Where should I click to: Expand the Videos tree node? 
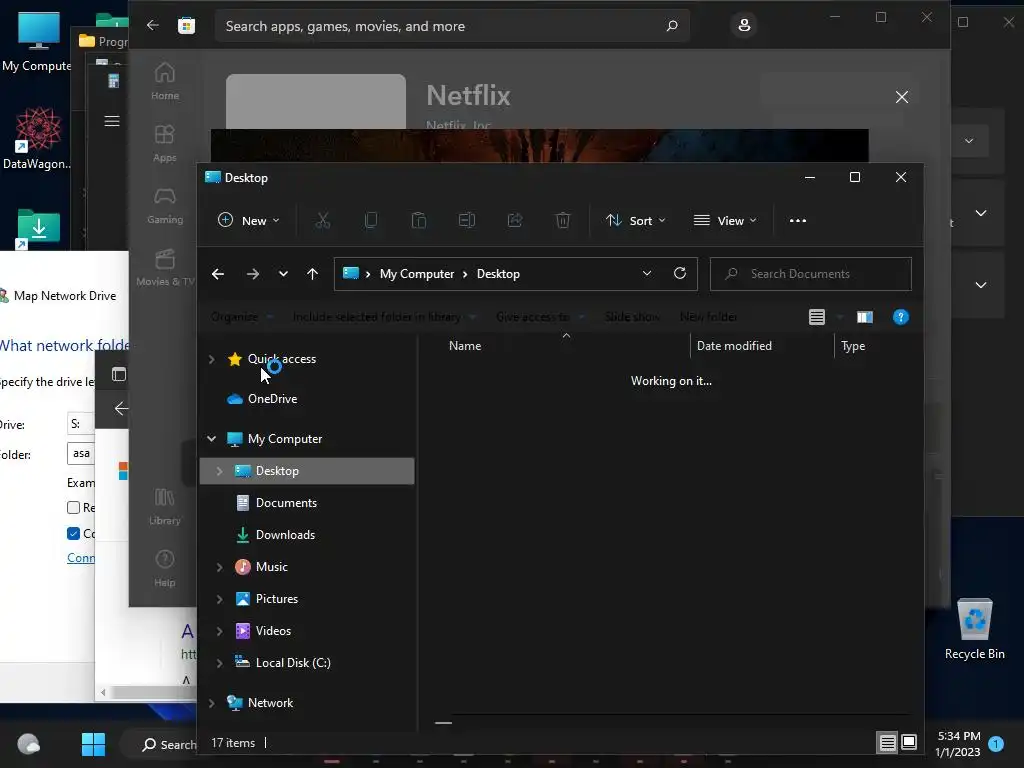point(219,631)
